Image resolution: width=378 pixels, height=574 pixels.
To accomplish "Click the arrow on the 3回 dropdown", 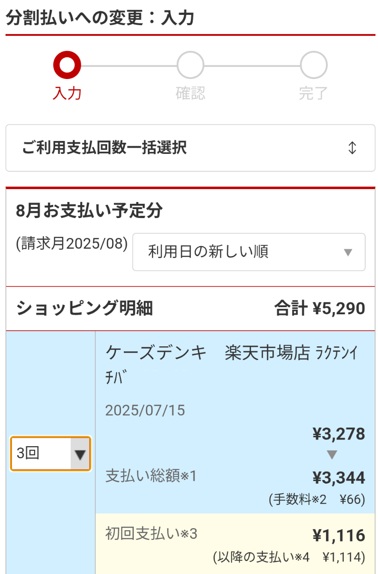I will click(x=80, y=454).
